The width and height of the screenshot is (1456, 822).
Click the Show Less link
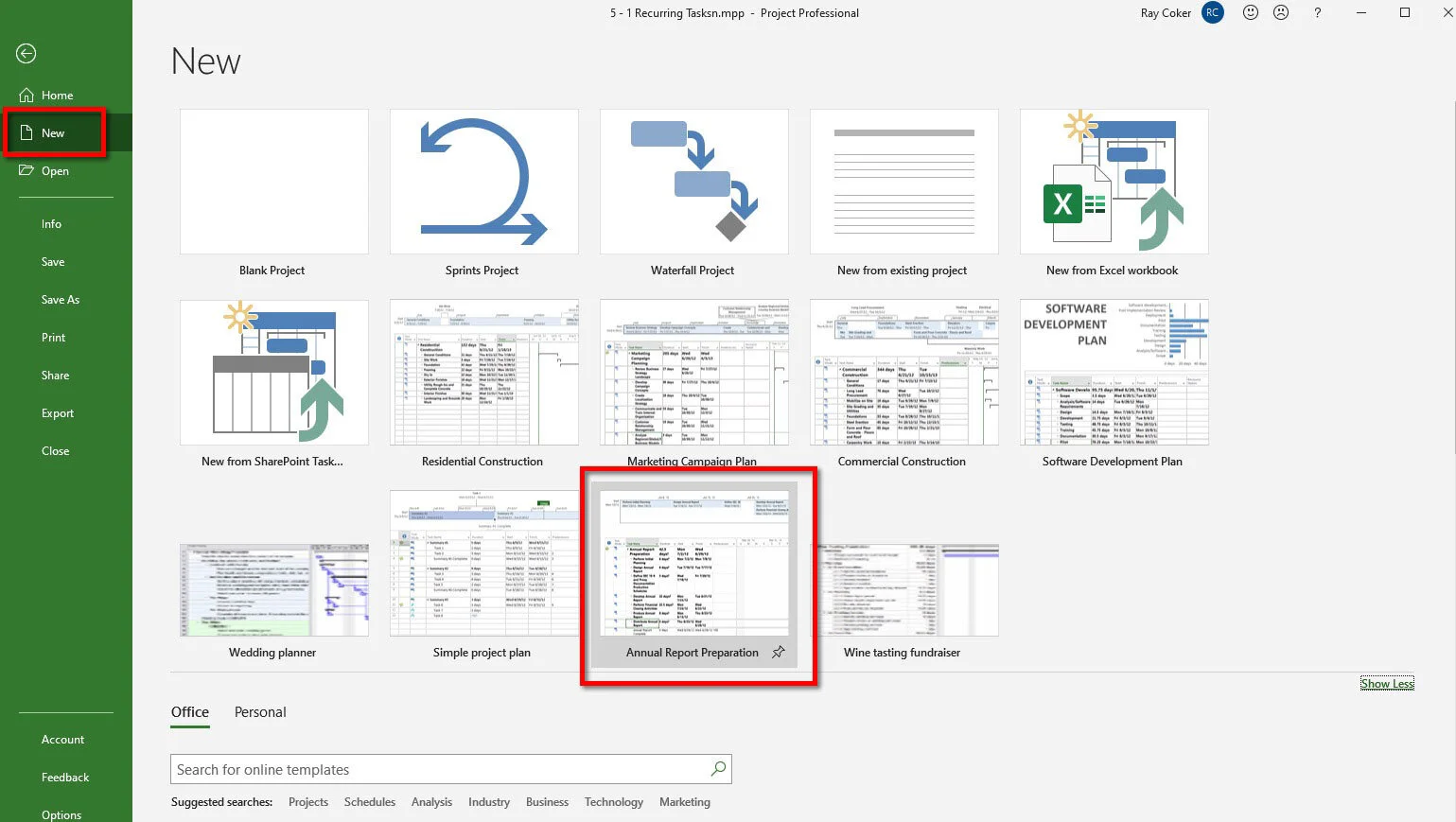1387,684
